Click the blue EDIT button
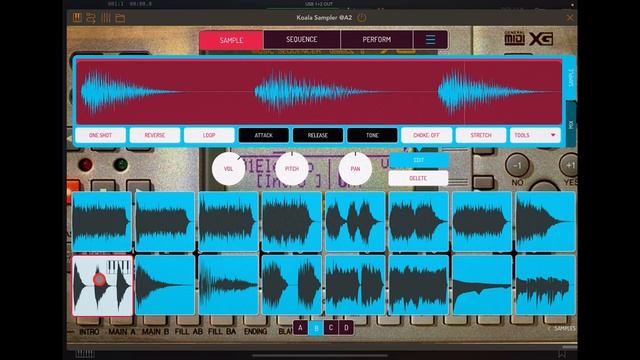Viewport: 640px width, 360px height. tap(418, 160)
